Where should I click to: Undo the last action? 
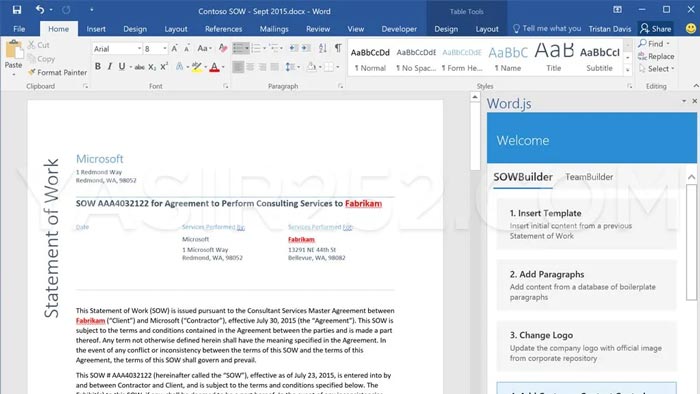point(40,9)
